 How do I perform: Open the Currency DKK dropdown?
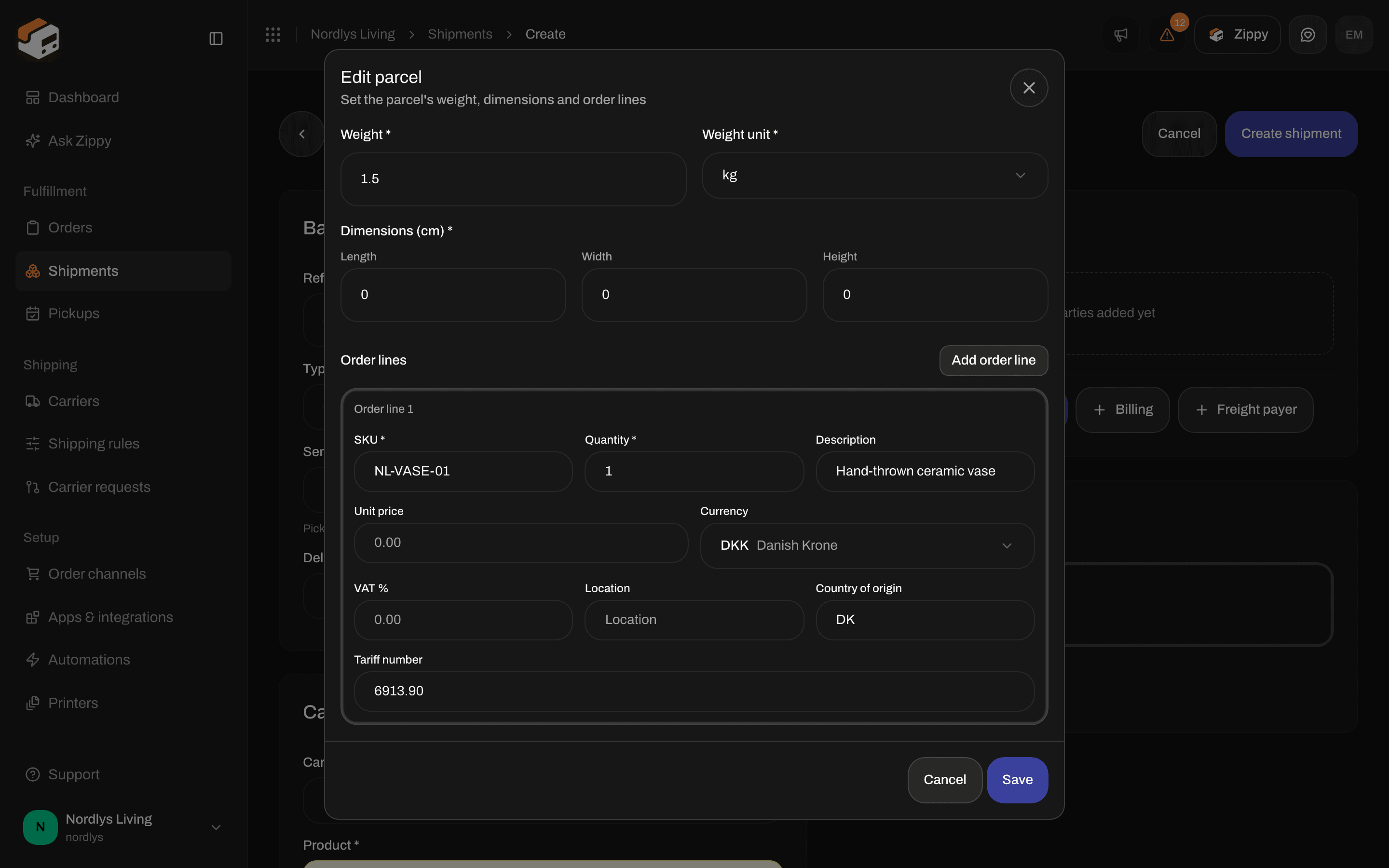[x=867, y=545]
